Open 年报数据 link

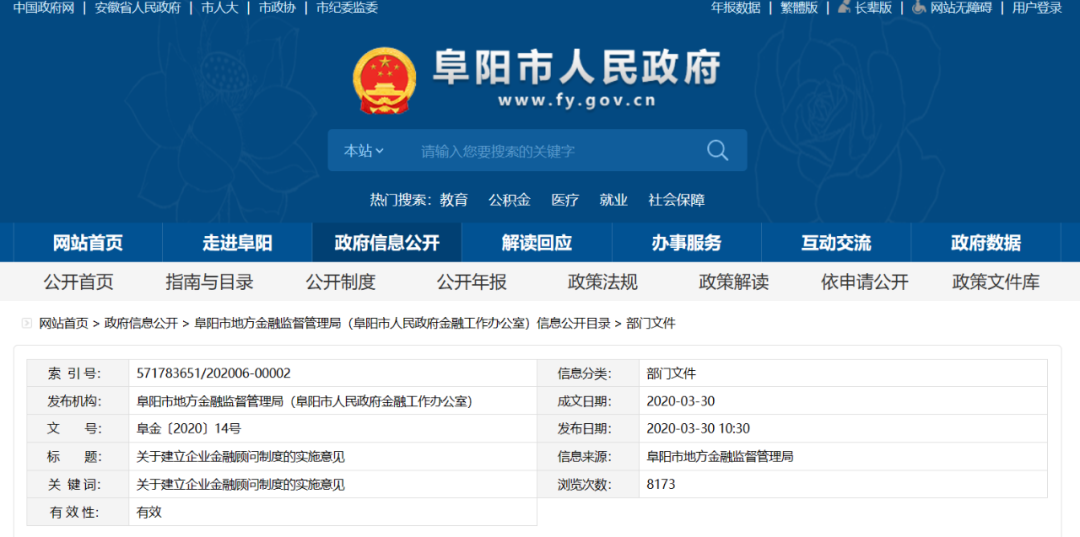736,8
